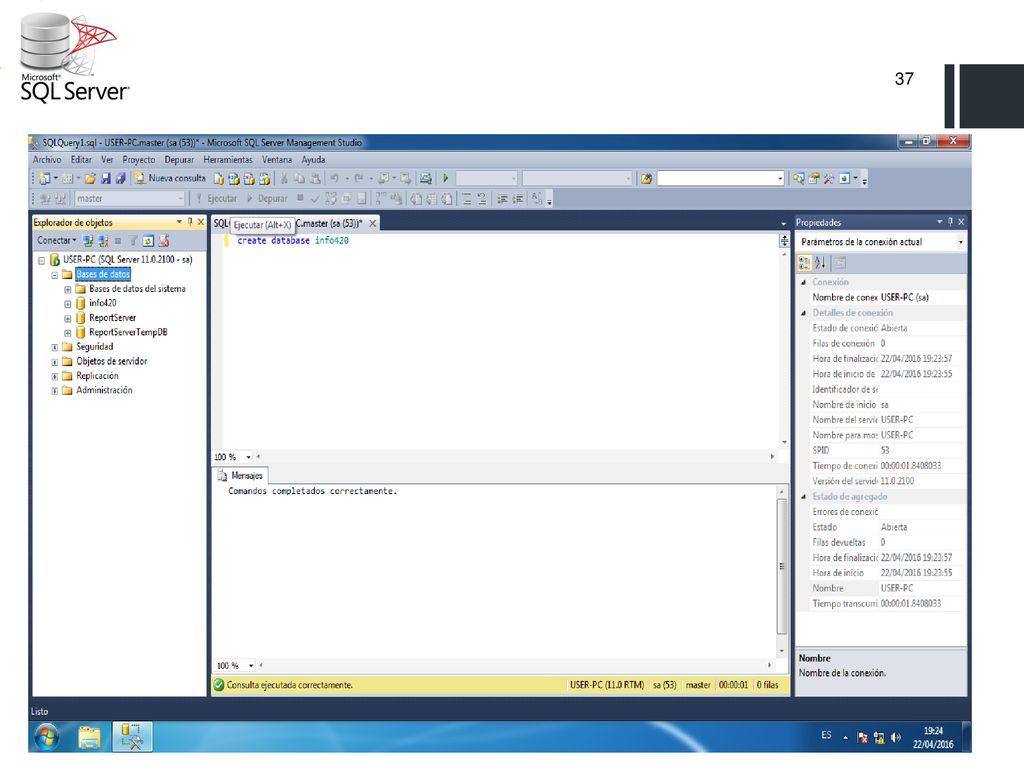
Task: Click the Properties window toolbar icon
Action: point(814,178)
